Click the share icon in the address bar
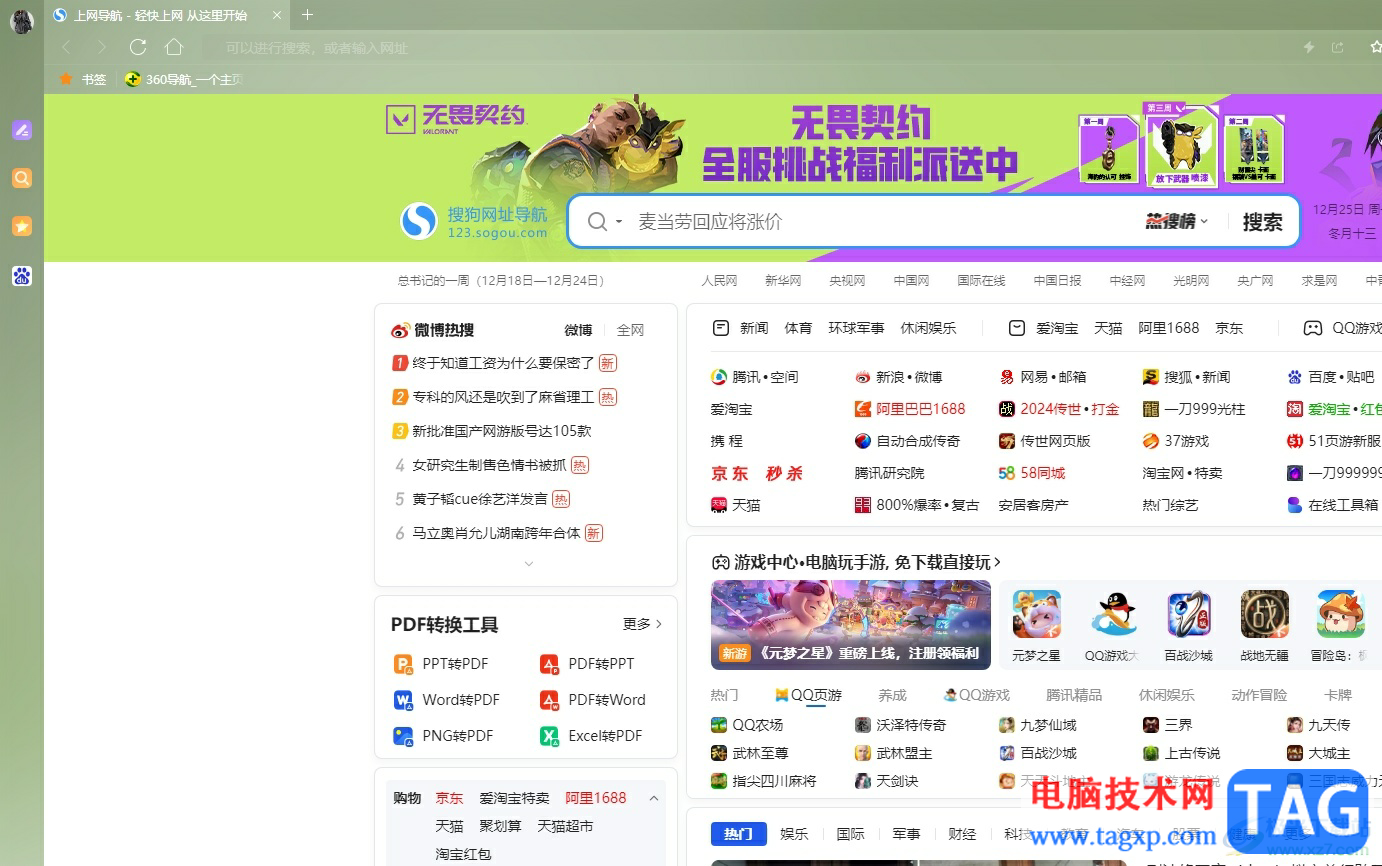This screenshot has width=1382, height=866. pos(1338,47)
